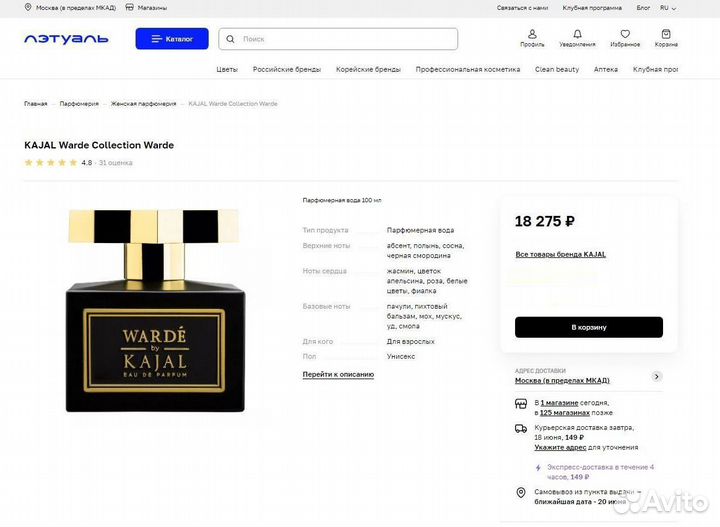Open favorites via heart icon
The width and height of the screenshot is (720, 527).
click(x=625, y=34)
